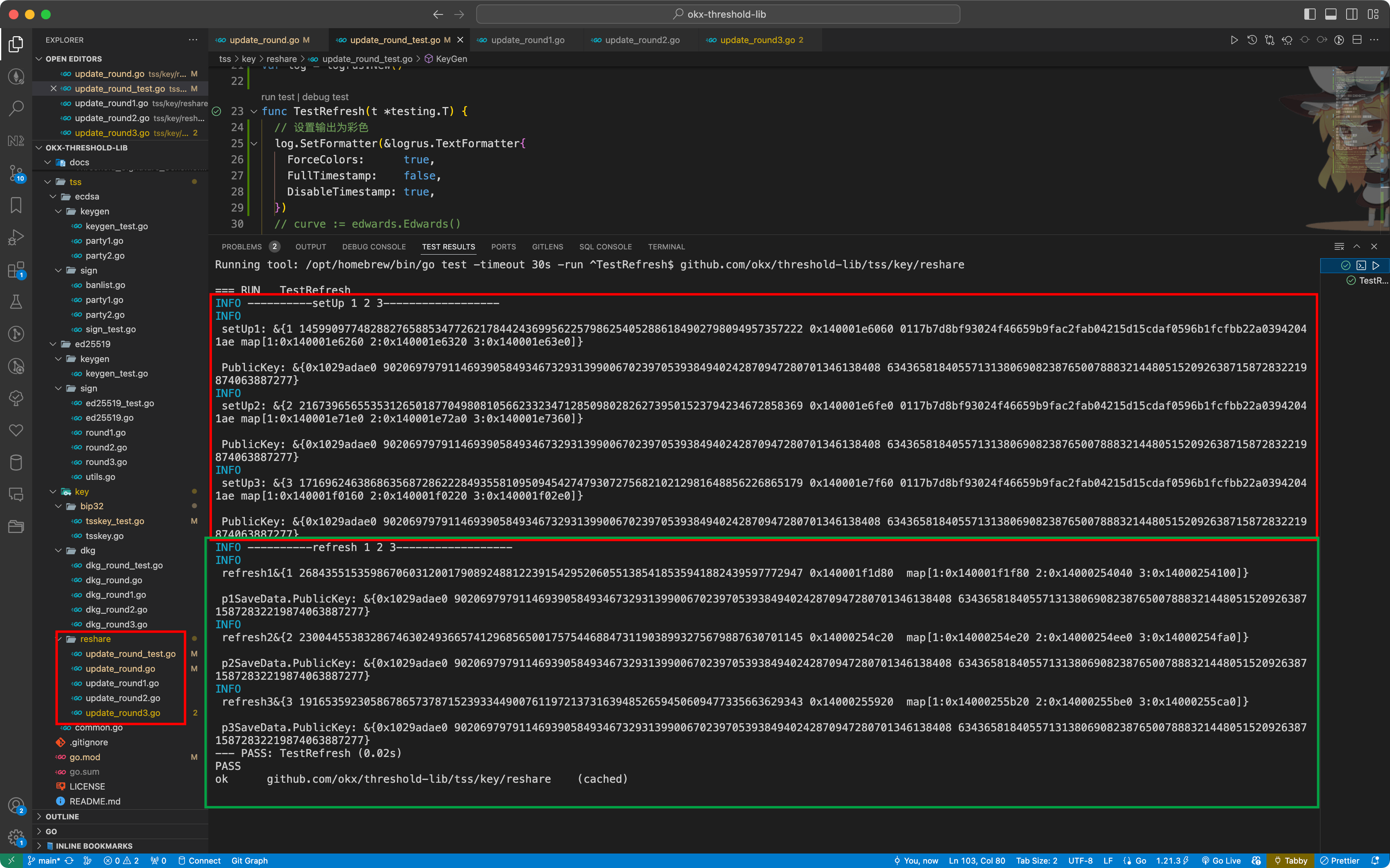Open editor More Actions ellipsis
This screenshot has width=1390, height=868.
point(1374,39)
